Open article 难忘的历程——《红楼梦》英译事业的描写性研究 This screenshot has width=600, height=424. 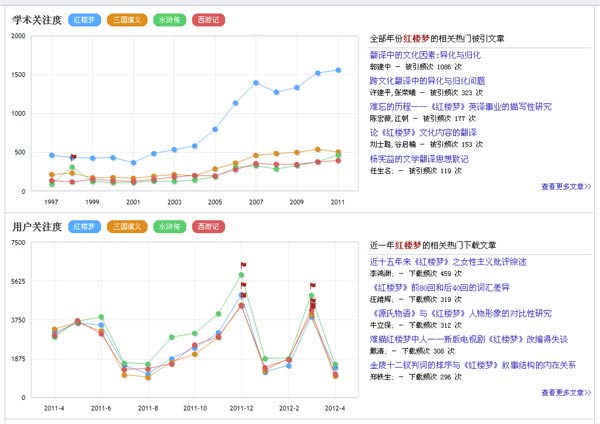tap(461, 107)
